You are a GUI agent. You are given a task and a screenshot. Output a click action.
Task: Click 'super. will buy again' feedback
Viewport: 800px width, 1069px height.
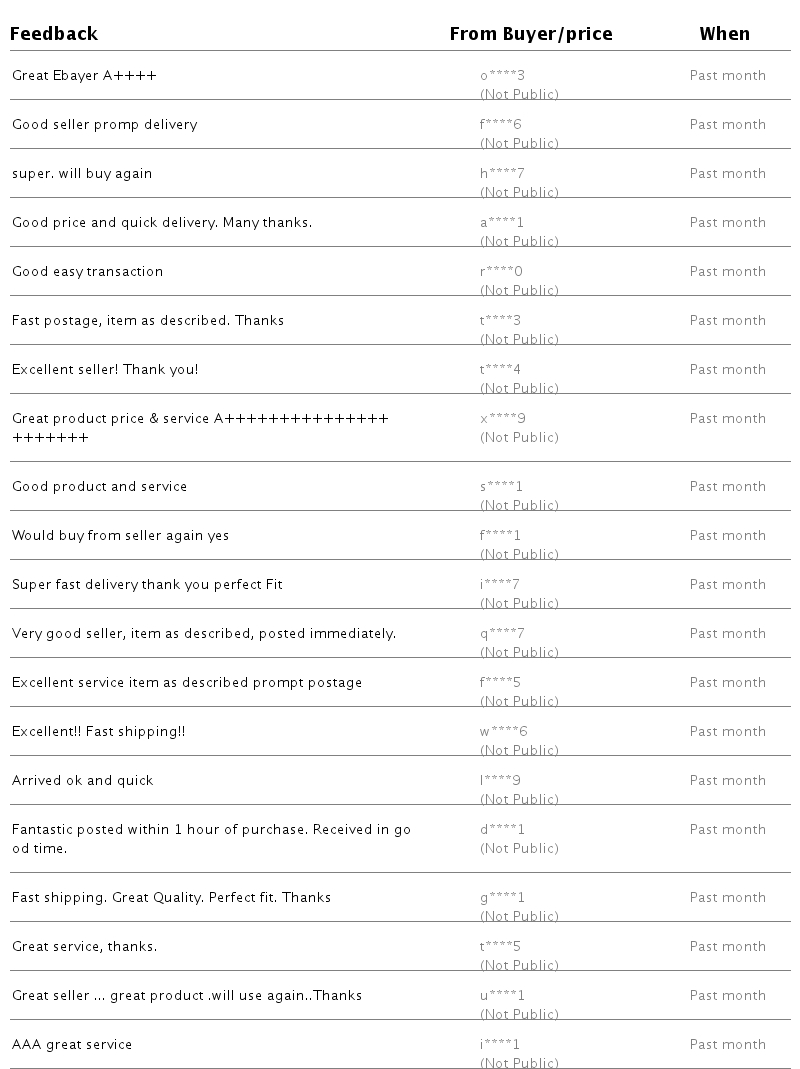(82, 173)
